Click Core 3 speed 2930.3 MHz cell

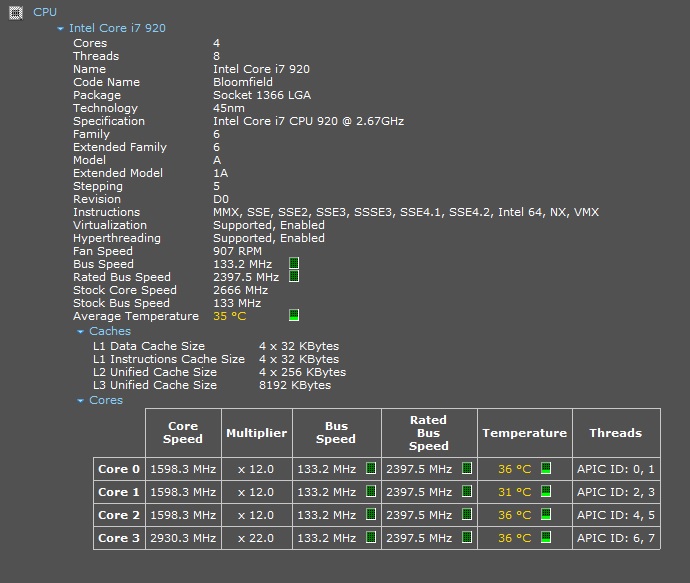click(x=183, y=538)
